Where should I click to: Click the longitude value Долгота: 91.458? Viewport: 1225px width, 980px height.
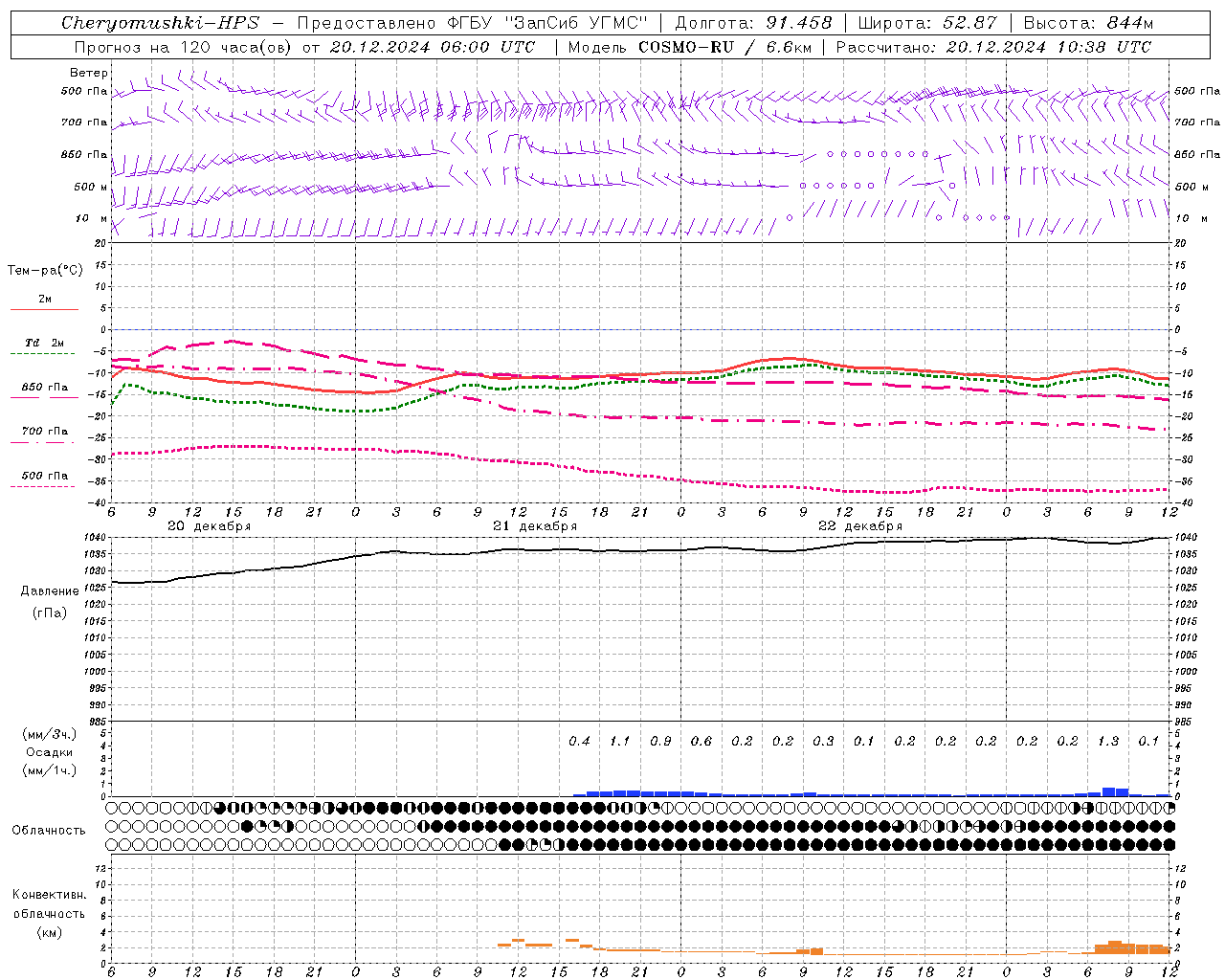pos(754,23)
